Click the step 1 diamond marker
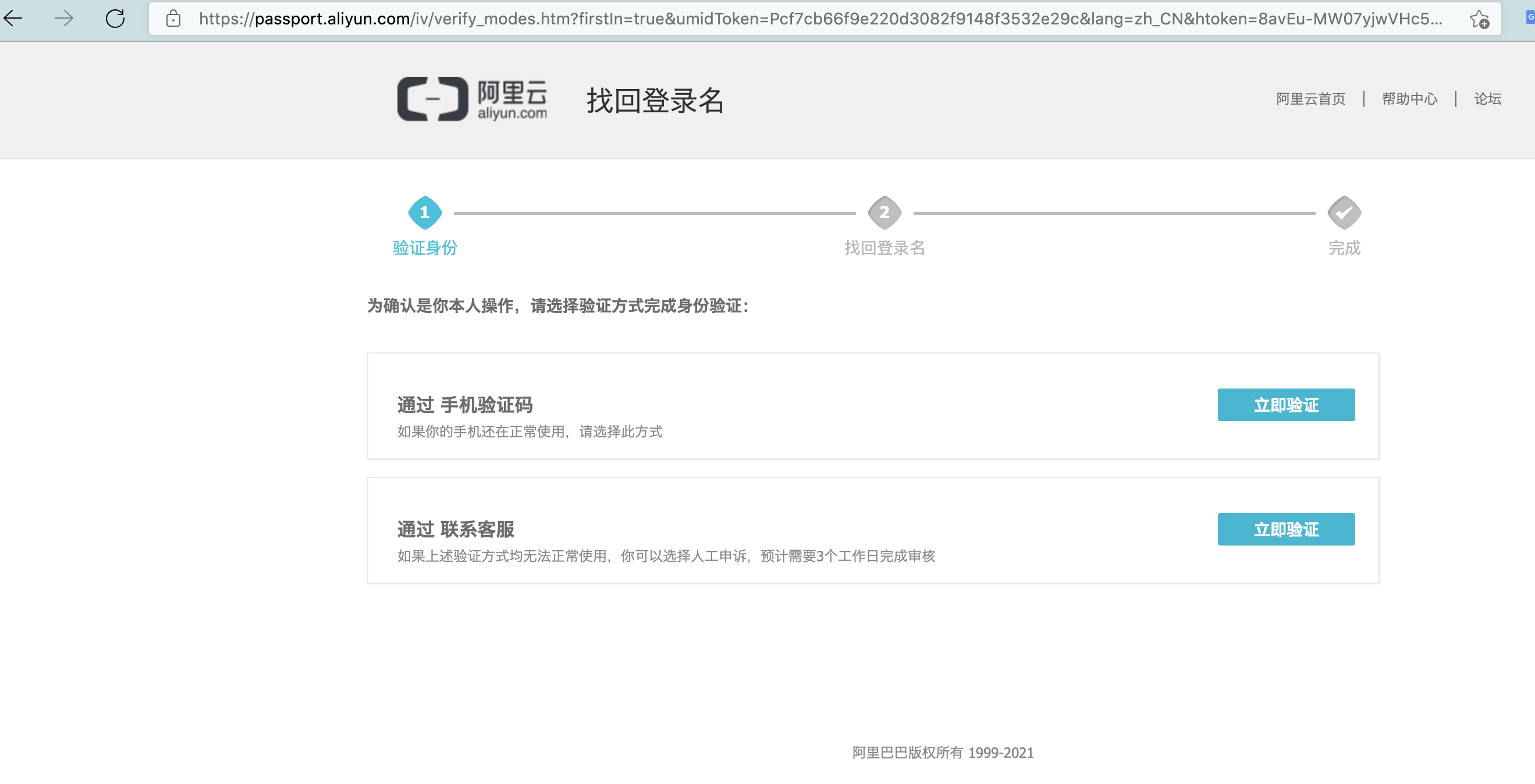 coord(425,213)
